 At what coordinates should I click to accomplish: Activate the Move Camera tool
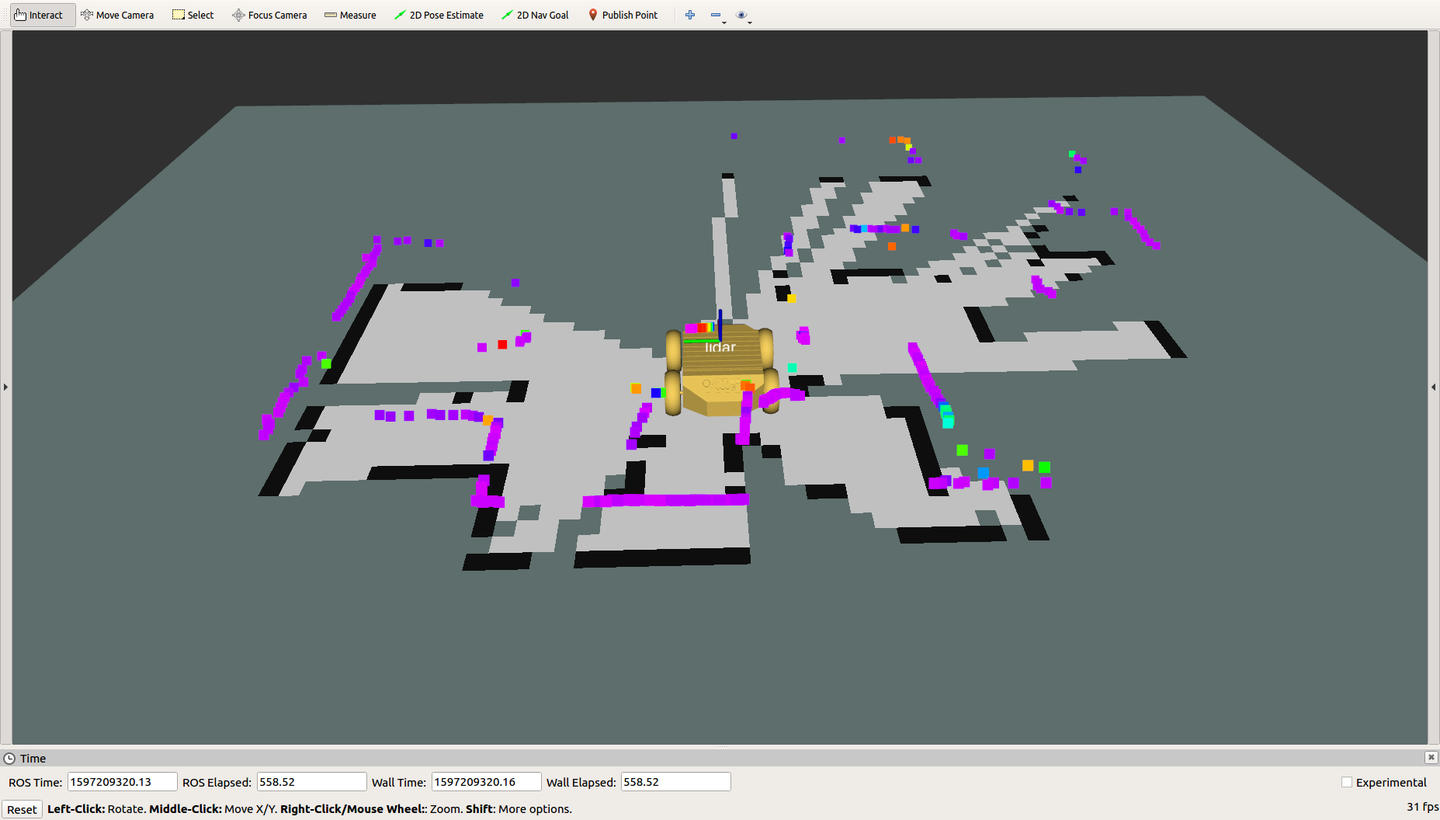[x=117, y=15]
